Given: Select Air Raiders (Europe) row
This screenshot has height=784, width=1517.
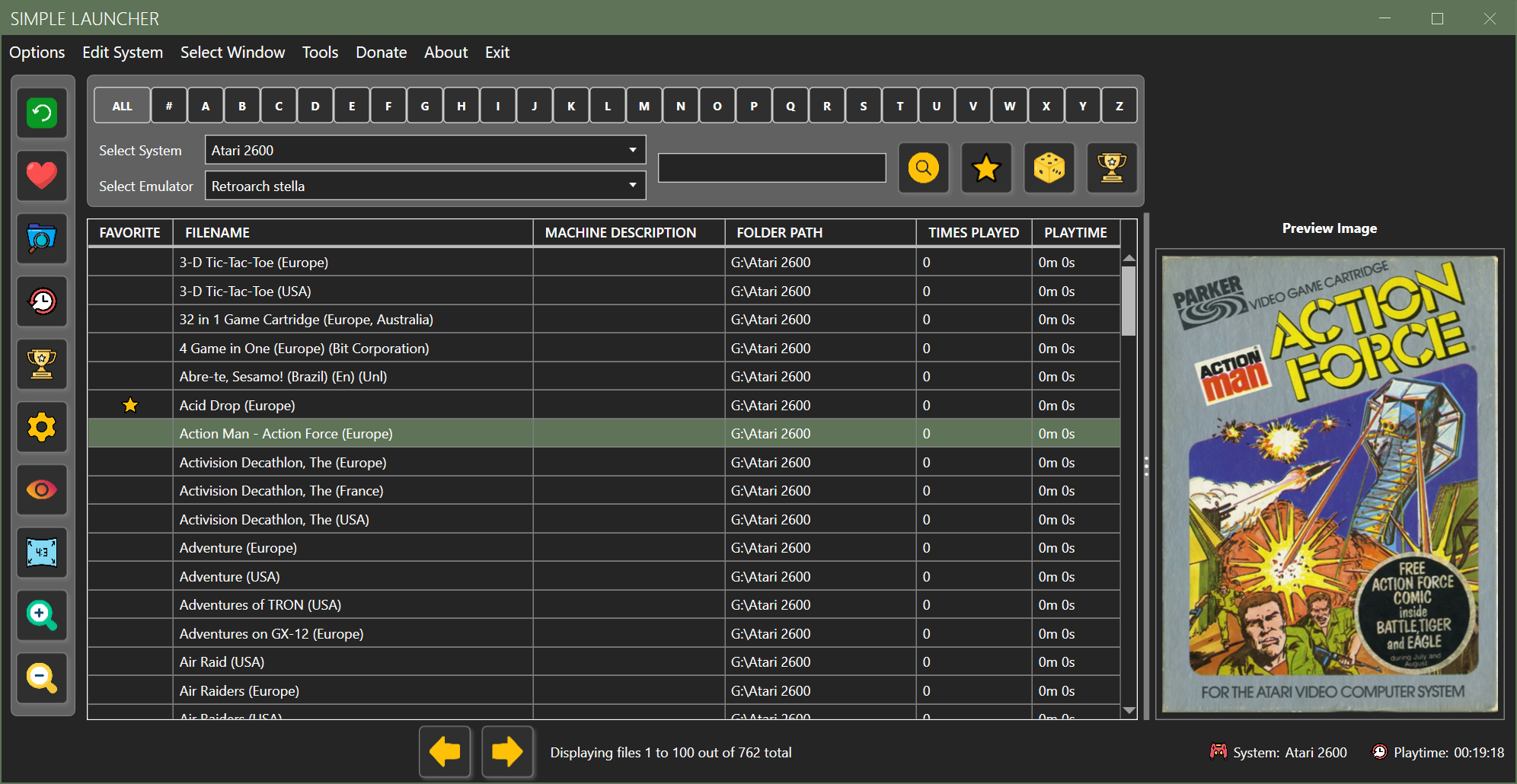Looking at the screenshot, I should 604,690.
